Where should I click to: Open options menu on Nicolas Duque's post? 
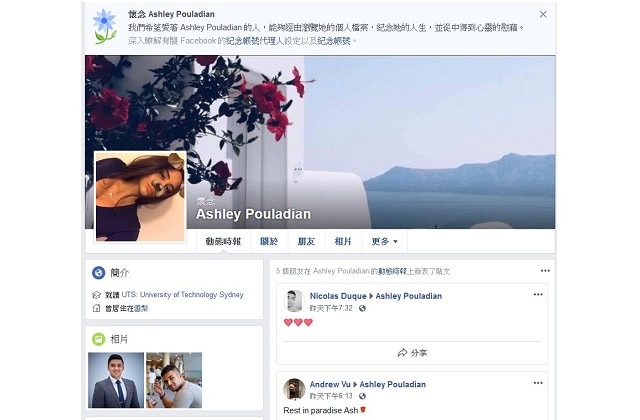click(x=538, y=294)
